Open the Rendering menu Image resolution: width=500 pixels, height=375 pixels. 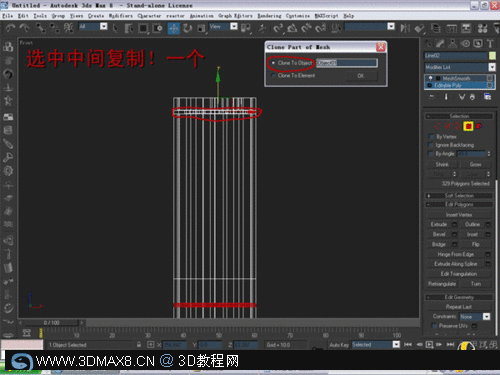tap(269, 16)
